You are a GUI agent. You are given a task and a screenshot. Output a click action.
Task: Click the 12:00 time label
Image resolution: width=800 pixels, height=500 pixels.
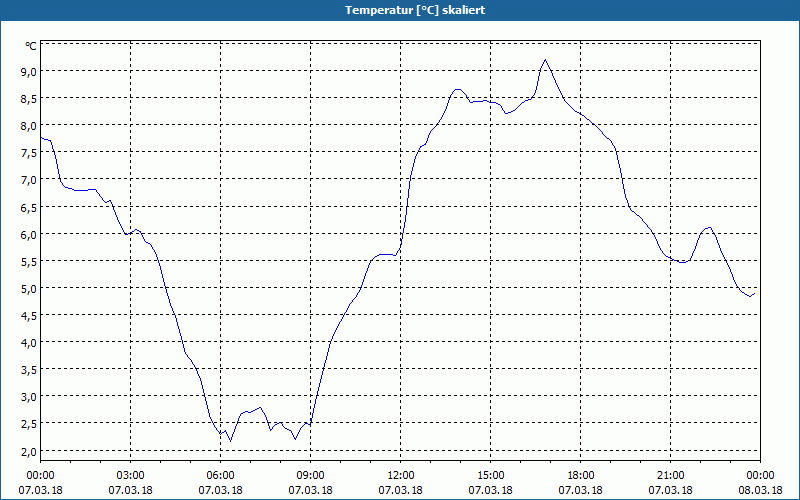401,476
